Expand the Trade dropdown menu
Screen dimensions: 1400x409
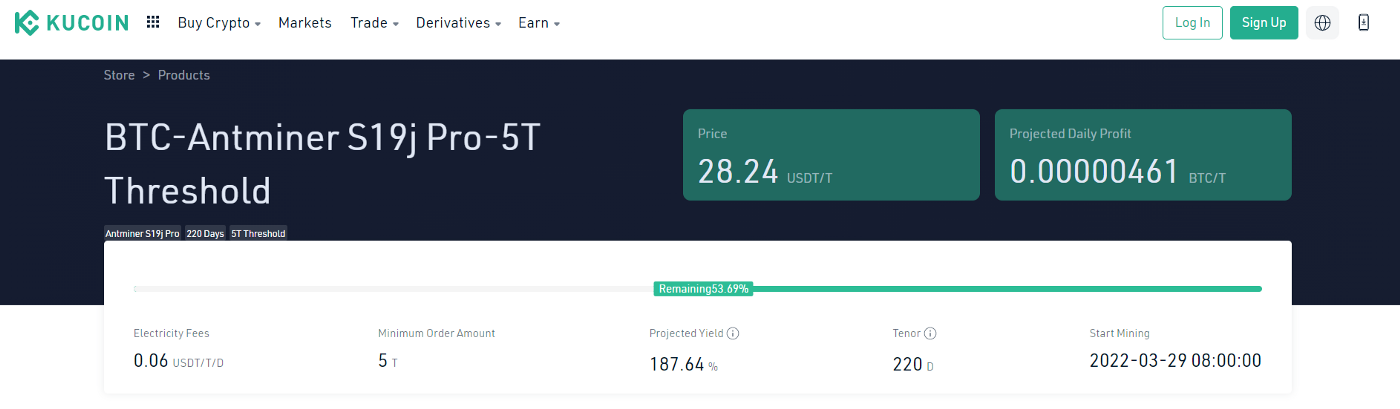[x=374, y=23]
